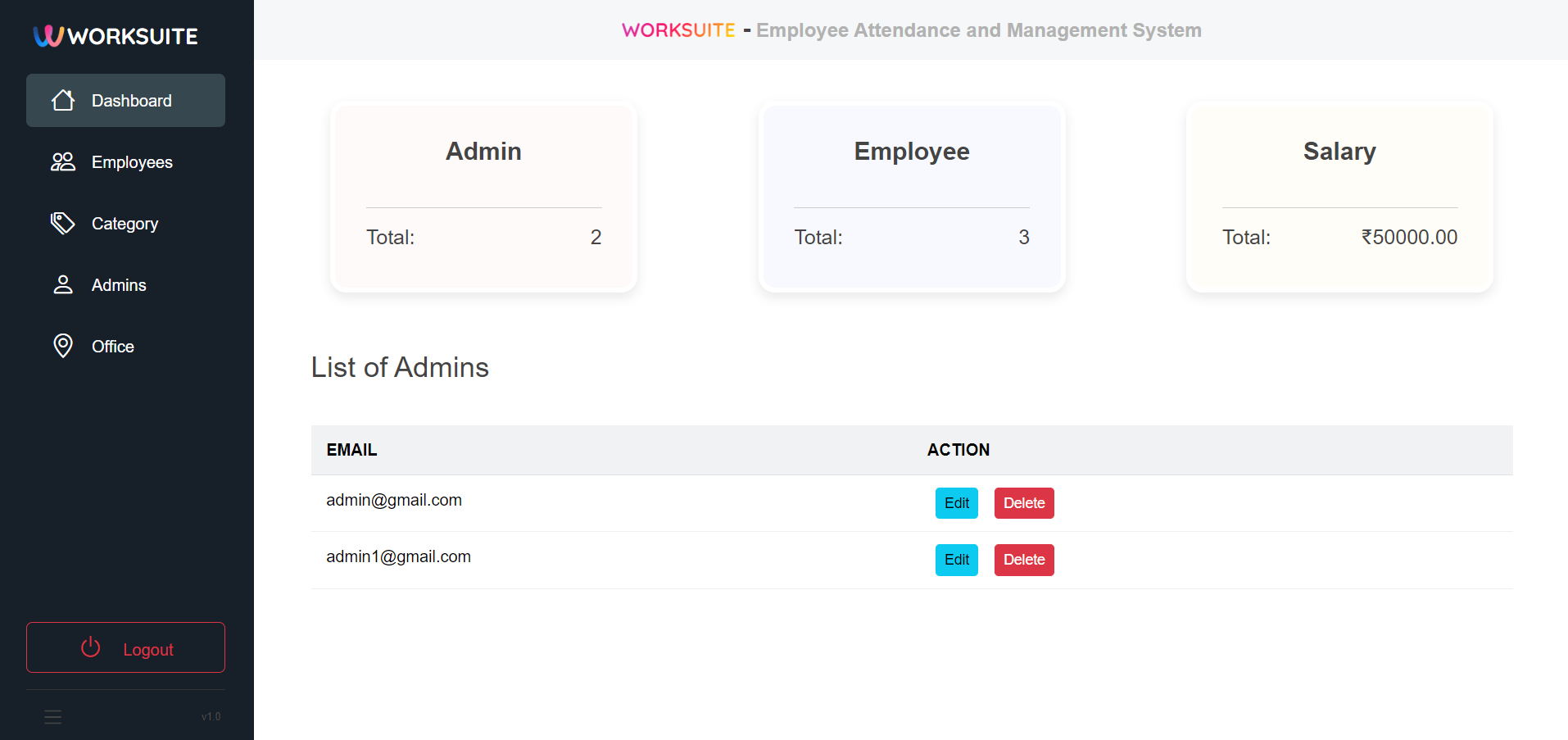Click the pink WORKSUITE header title

(x=678, y=30)
